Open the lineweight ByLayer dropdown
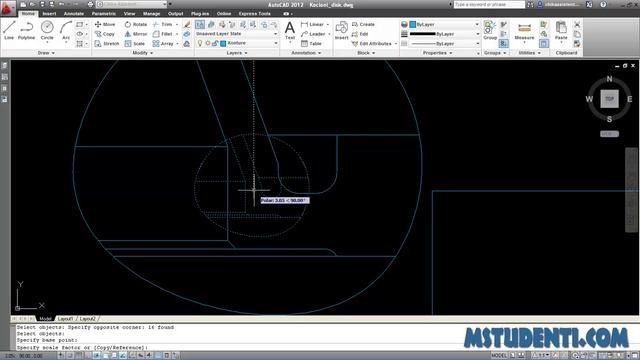Viewport: 640px width, 360px height. point(444,34)
